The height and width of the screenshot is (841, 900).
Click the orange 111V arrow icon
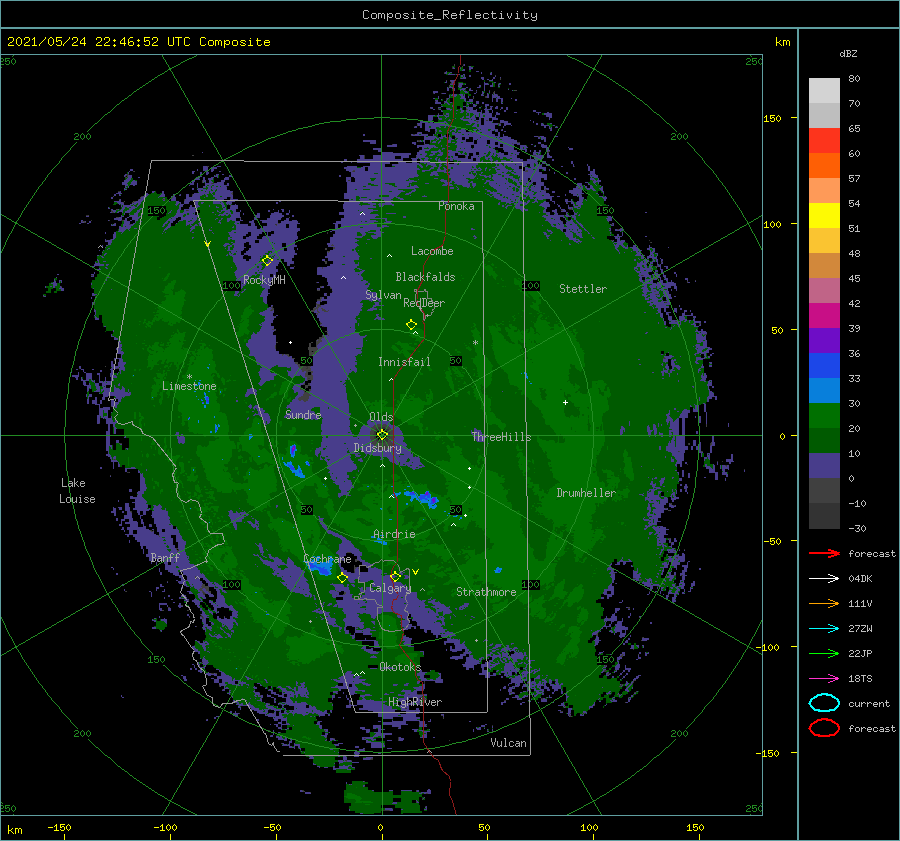click(x=824, y=603)
